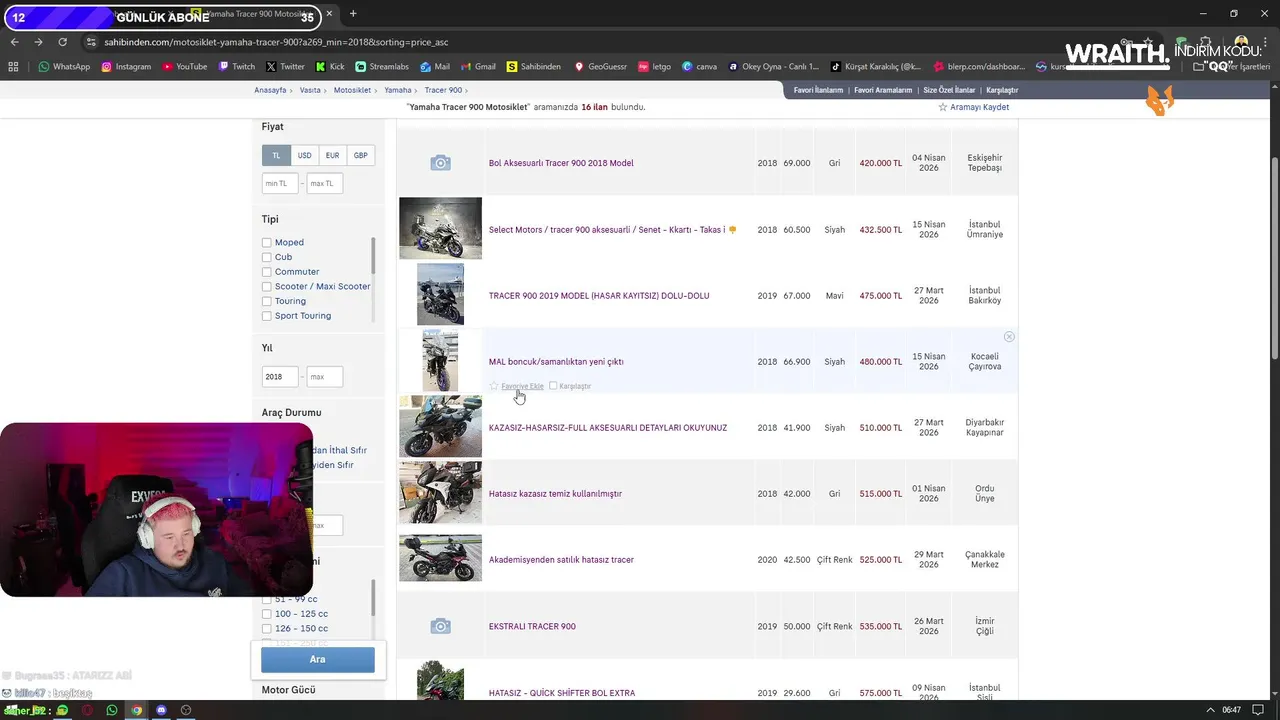Click the Favorime Ekle link

522,386
